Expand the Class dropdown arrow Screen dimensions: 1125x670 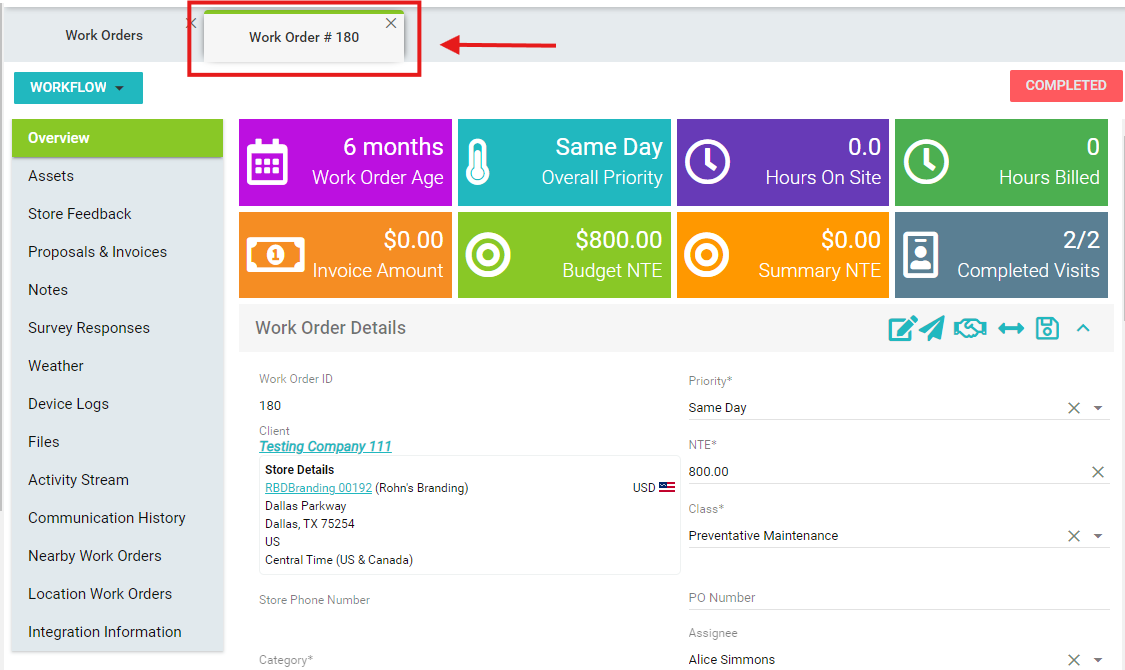(x=1098, y=536)
